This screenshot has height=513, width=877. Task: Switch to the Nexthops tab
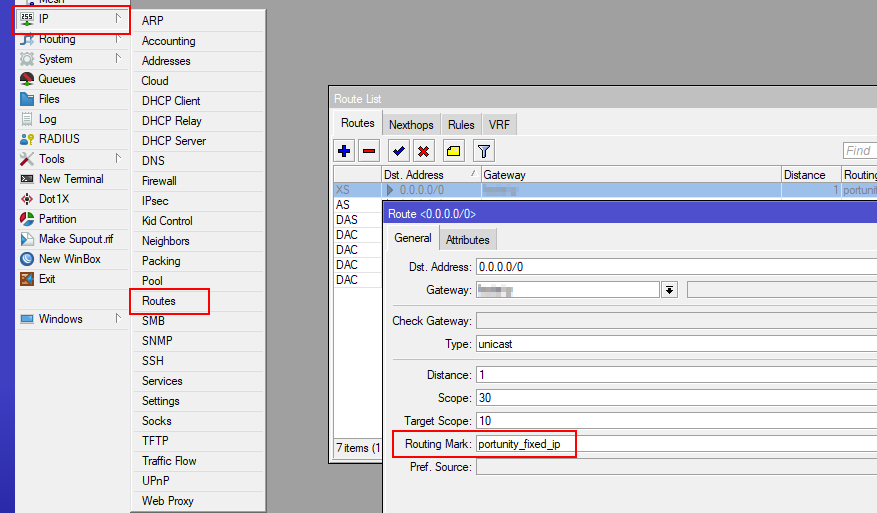pyautogui.click(x=411, y=125)
